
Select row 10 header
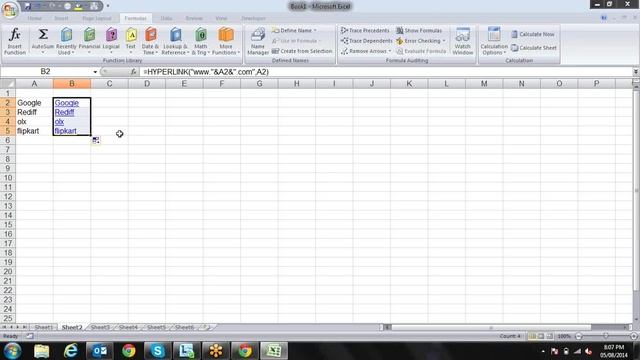(7, 178)
